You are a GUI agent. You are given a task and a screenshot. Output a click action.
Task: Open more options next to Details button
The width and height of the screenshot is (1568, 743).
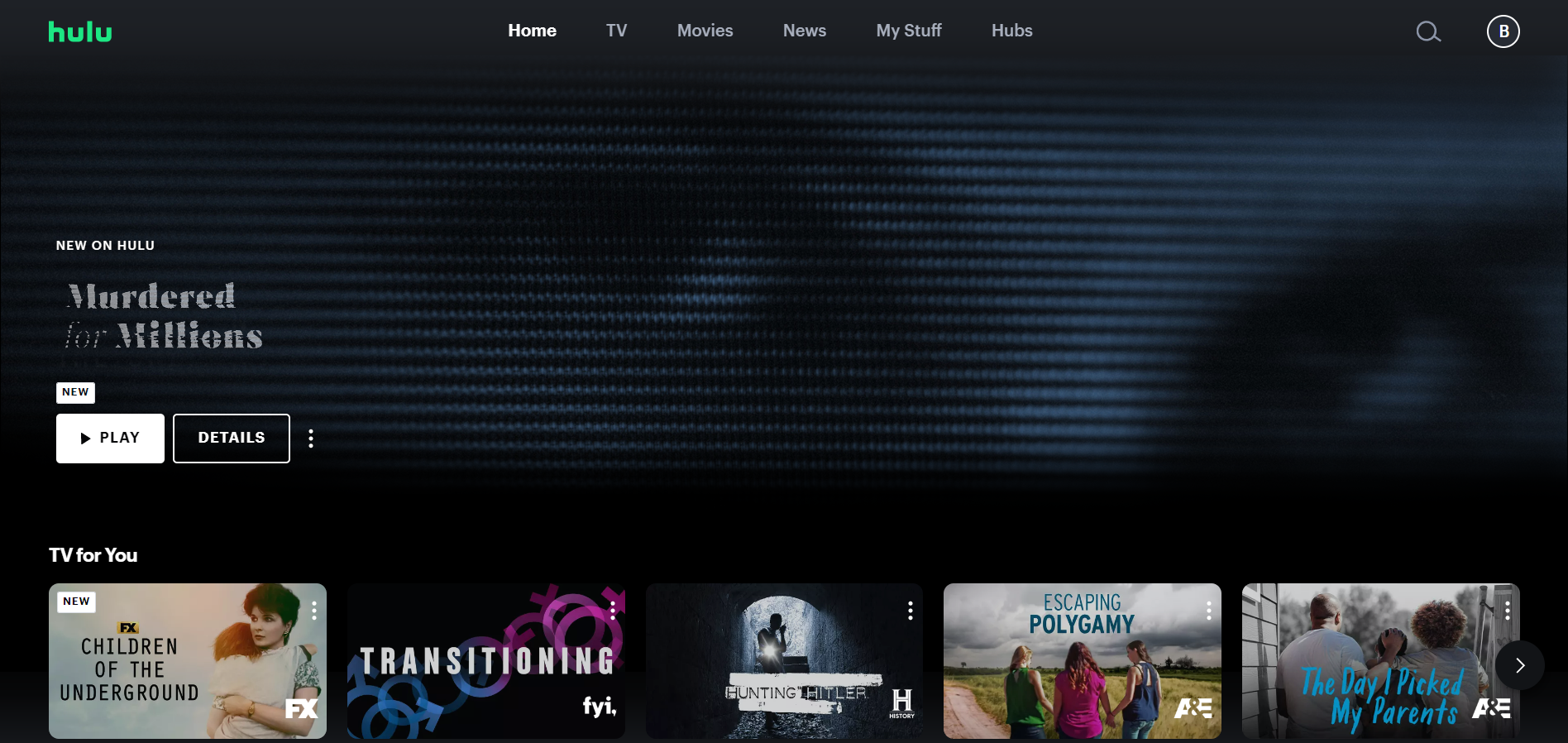tap(311, 439)
